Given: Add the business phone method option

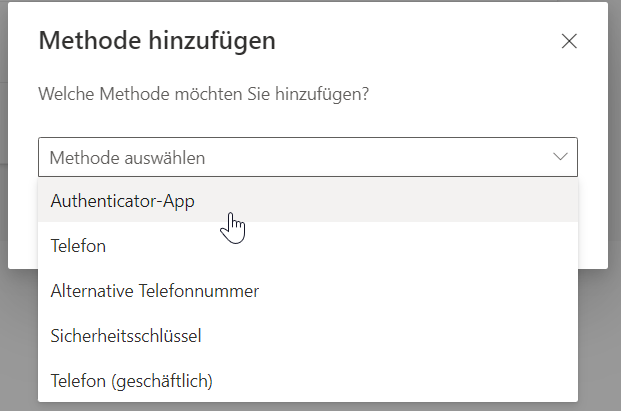Looking at the screenshot, I should (131, 380).
